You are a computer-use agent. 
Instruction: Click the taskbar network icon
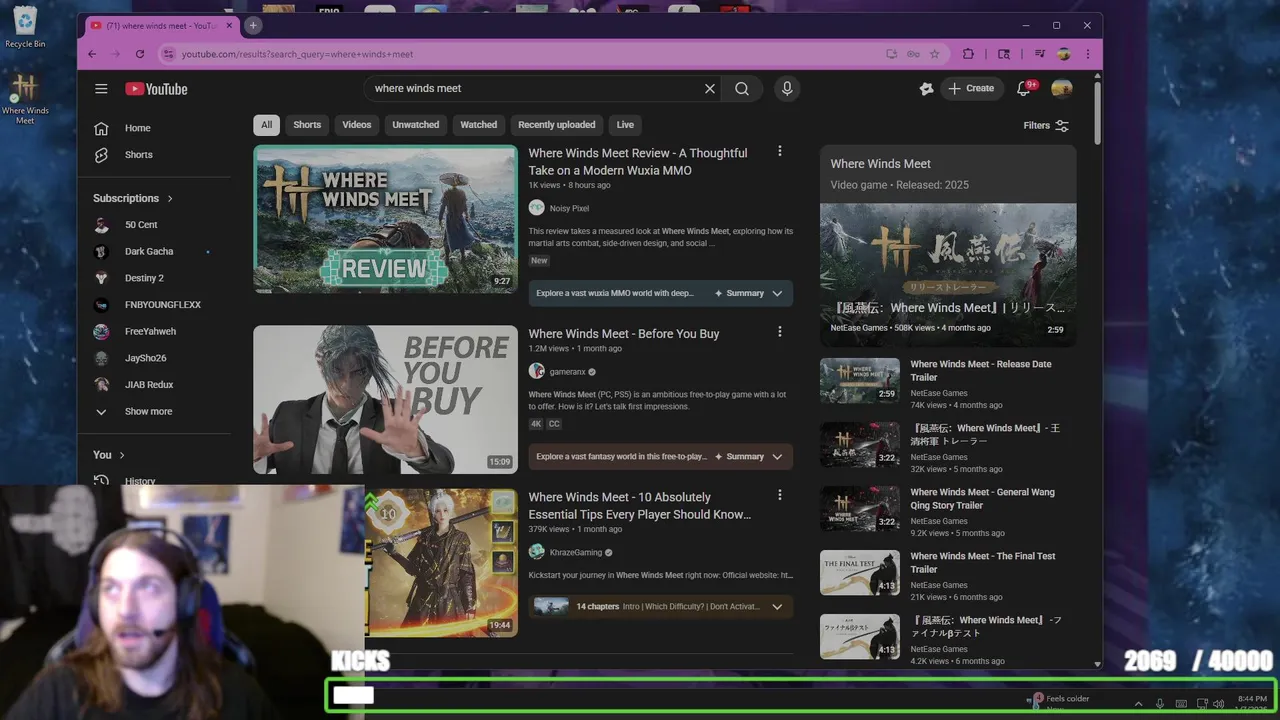click(x=1202, y=704)
